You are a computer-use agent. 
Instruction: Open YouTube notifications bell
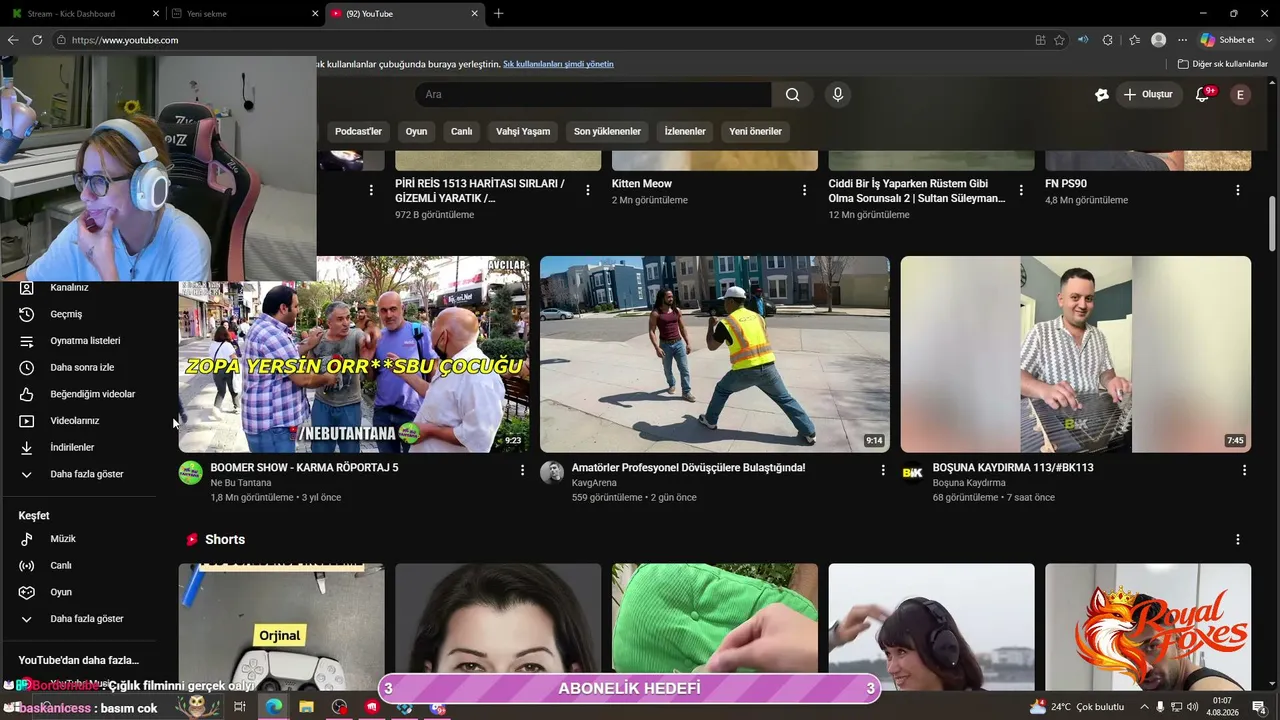coord(1203,95)
